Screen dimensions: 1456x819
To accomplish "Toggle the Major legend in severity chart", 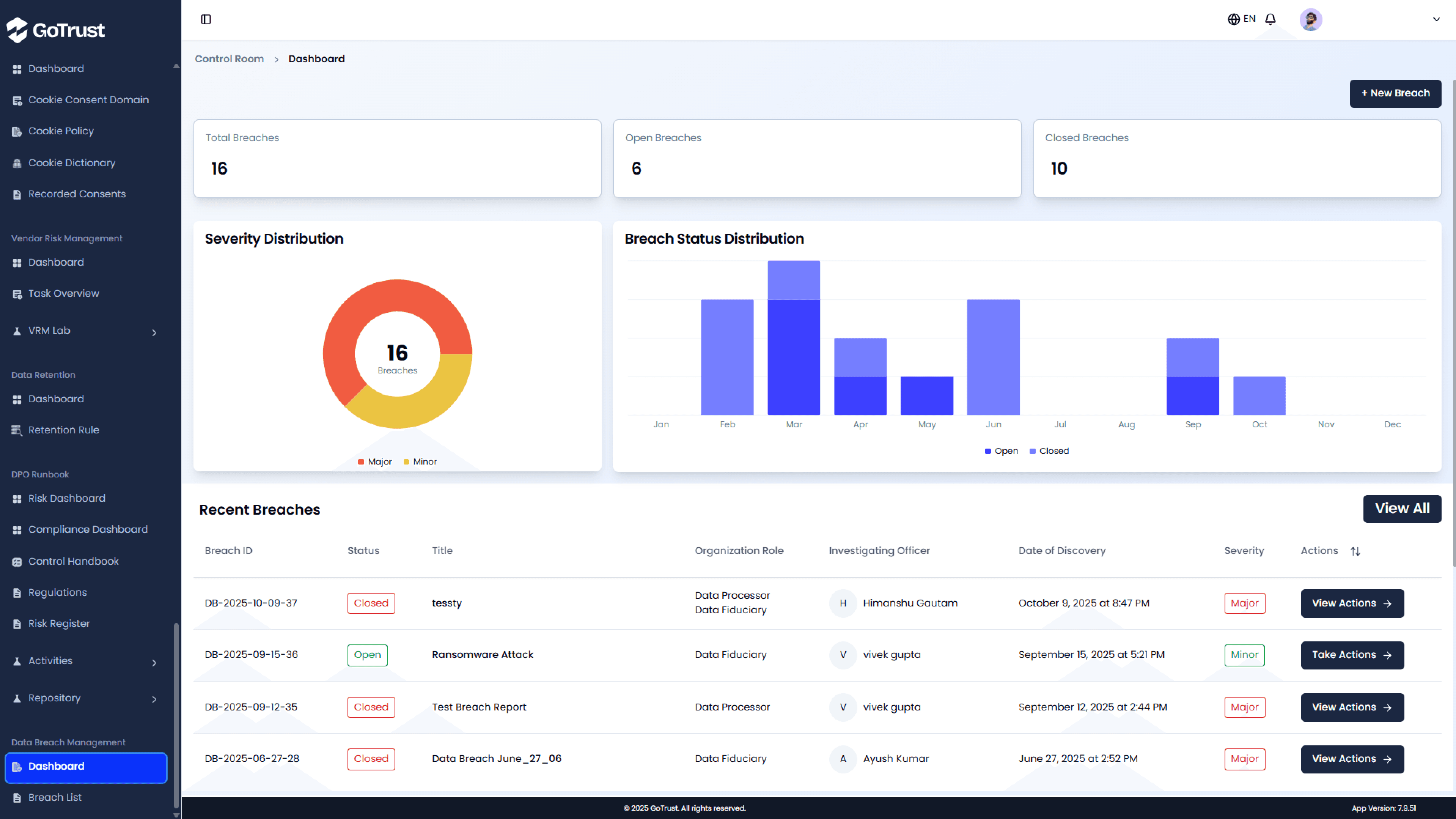I will [x=375, y=461].
